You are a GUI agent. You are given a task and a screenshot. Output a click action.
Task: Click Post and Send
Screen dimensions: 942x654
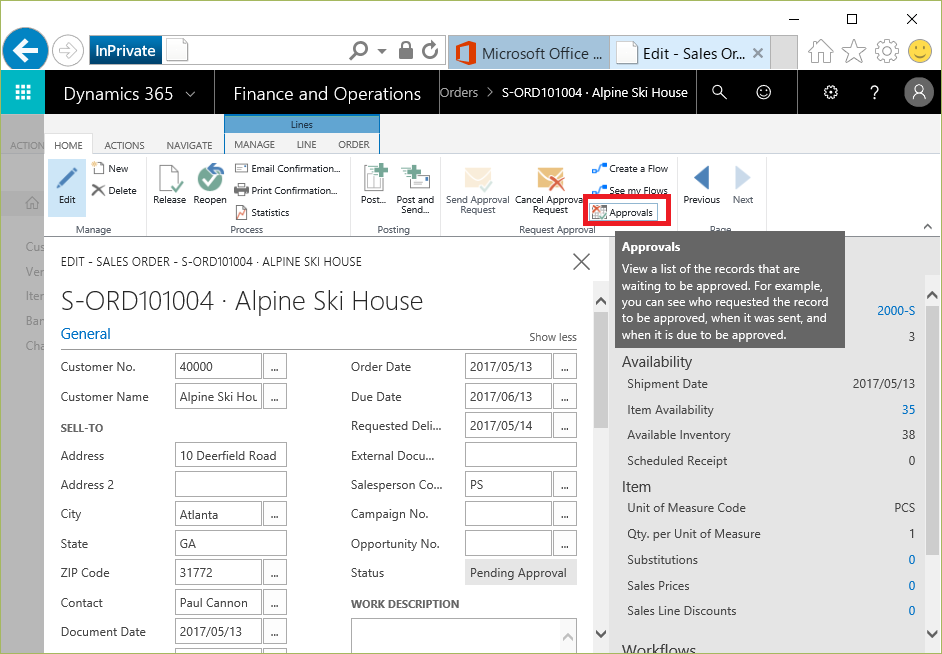click(x=415, y=189)
